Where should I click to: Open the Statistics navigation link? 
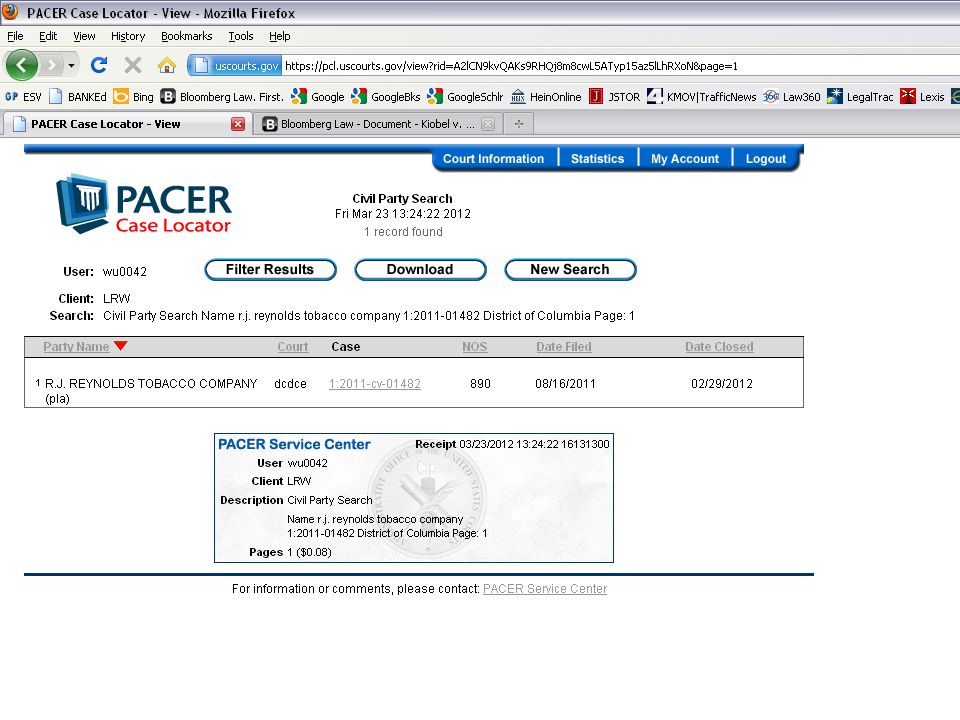(x=597, y=159)
